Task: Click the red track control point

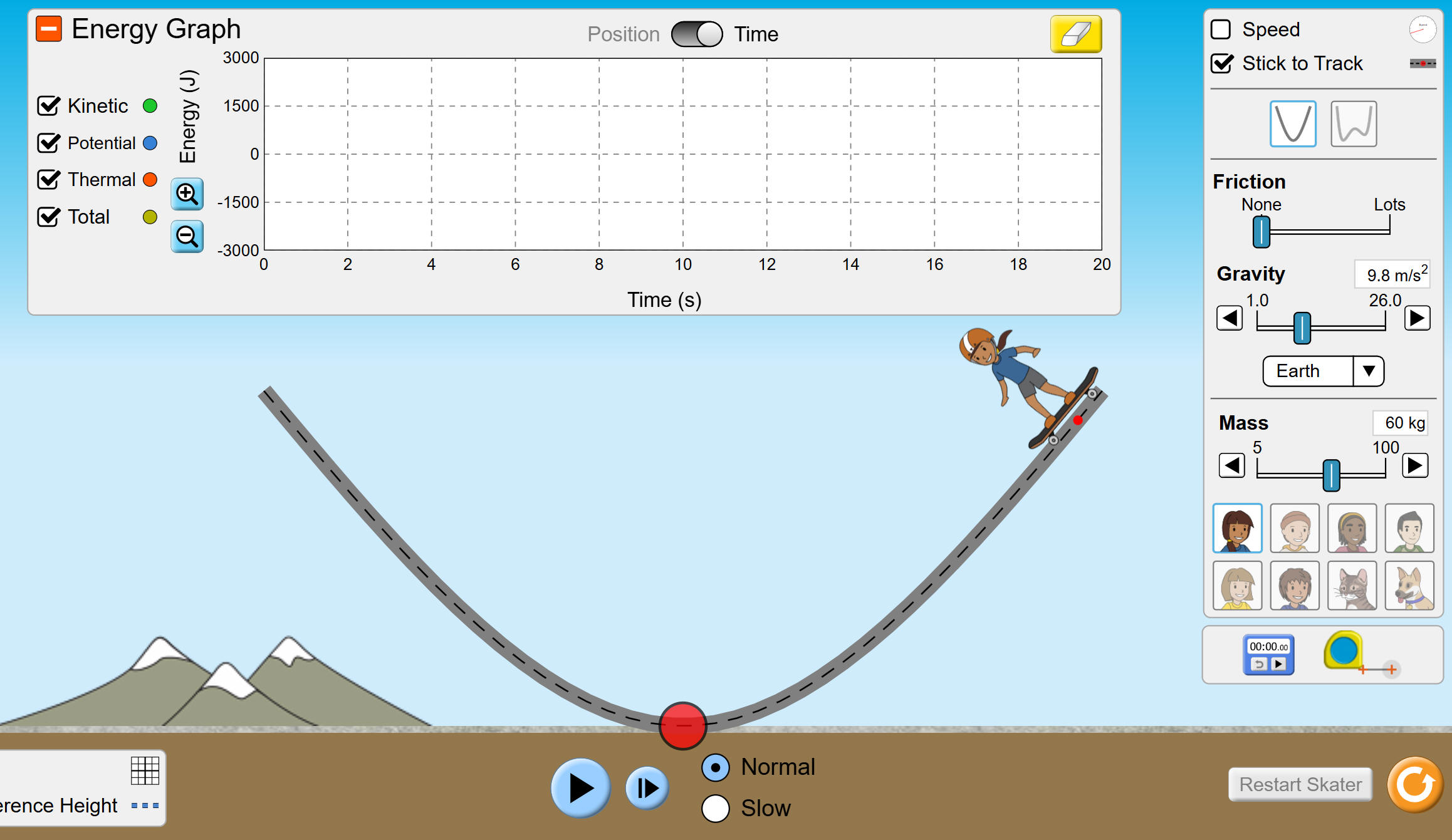Action: (x=683, y=726)
